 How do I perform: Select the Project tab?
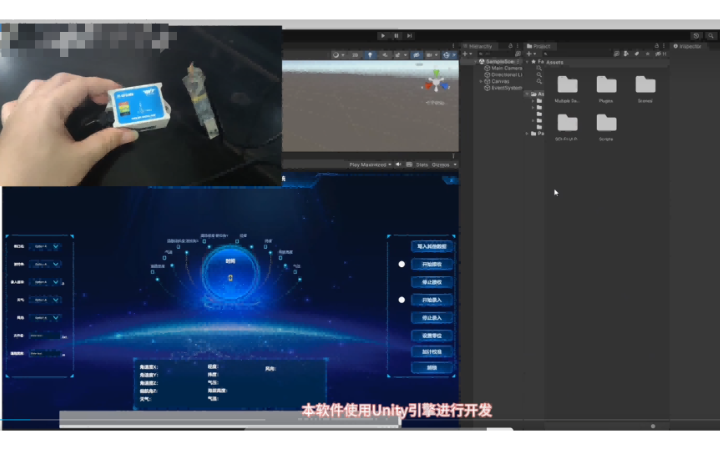pos(539,46)
